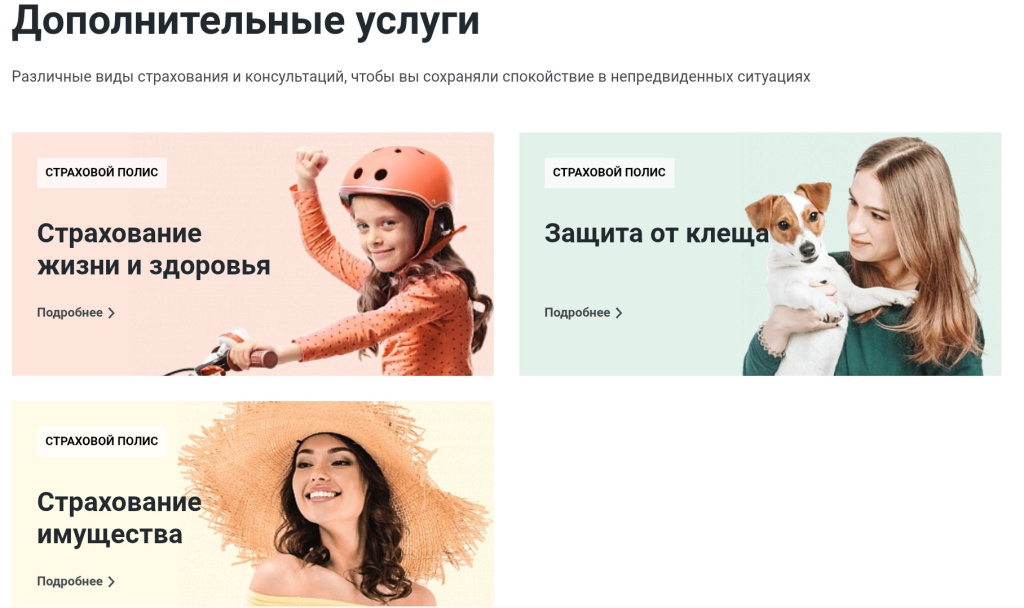1024x608 pixels.
Task: Click chevron arrow next to property insurance Подробнее
Action: 112,581
